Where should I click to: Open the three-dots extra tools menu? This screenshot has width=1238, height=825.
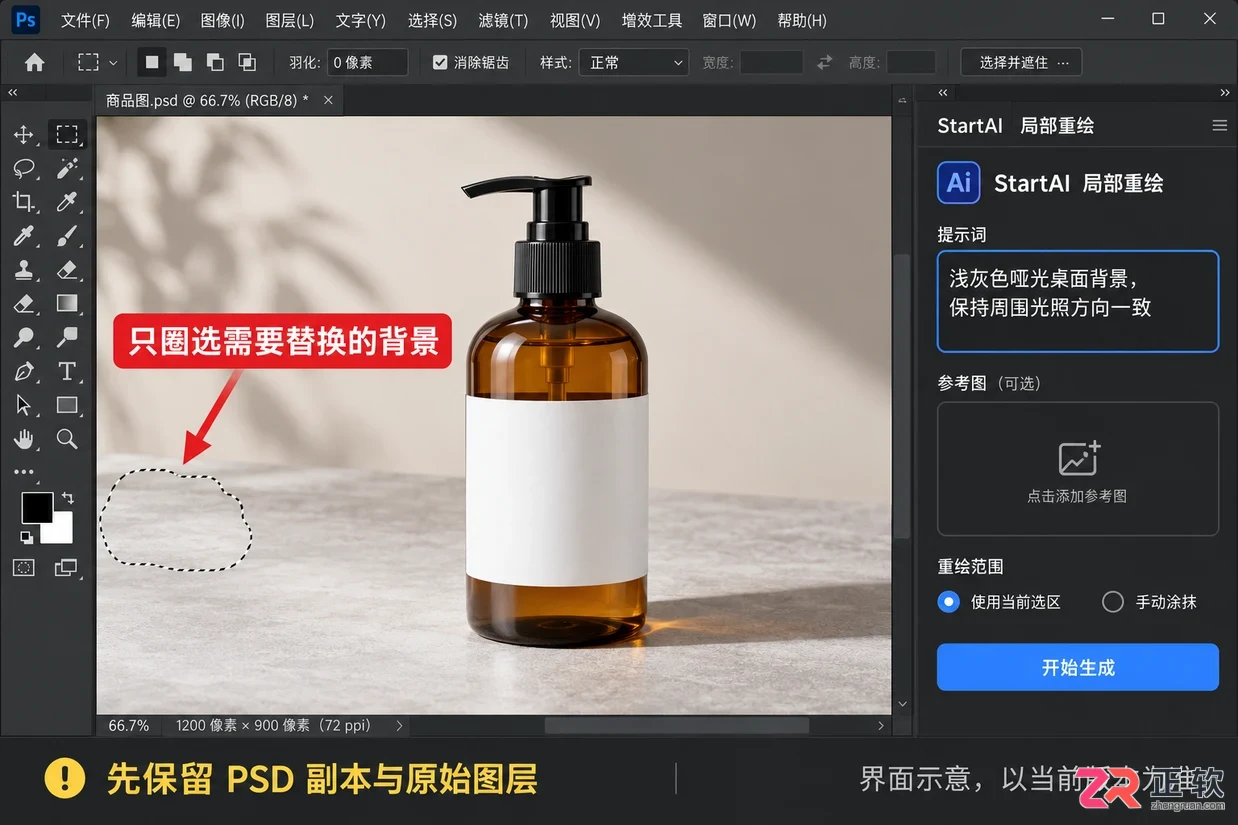coord(24,472)
